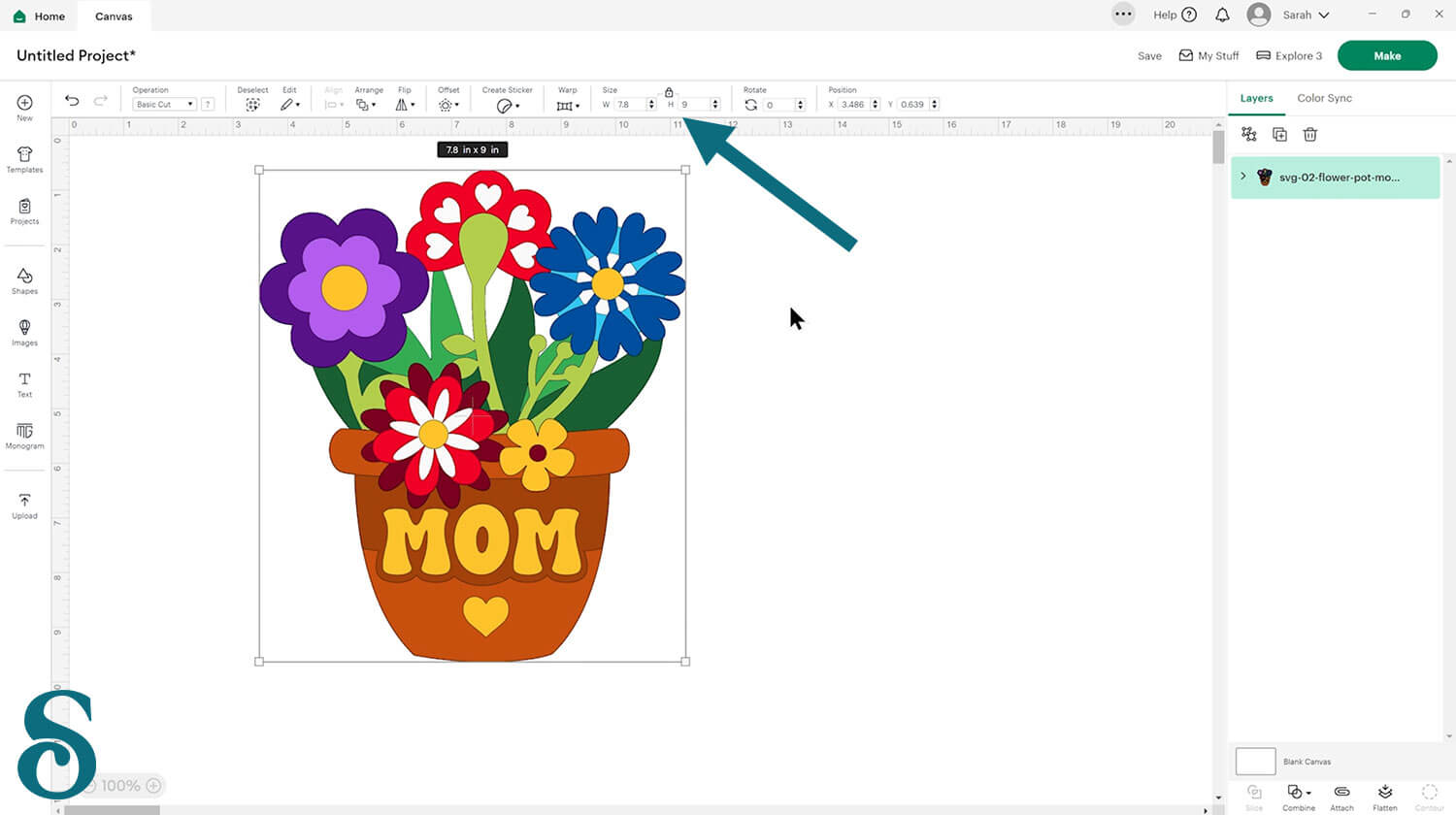Expand the svg-02-flower-pot layer group

point(1243,177)
